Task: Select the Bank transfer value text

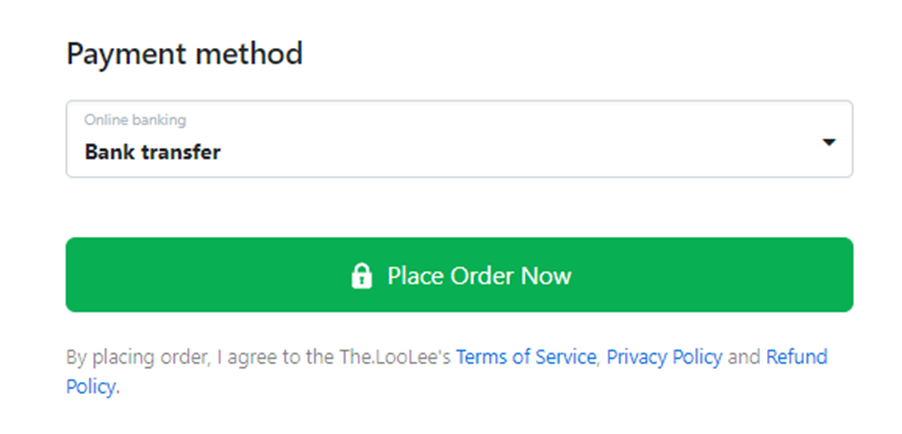Action: (152, 153)
